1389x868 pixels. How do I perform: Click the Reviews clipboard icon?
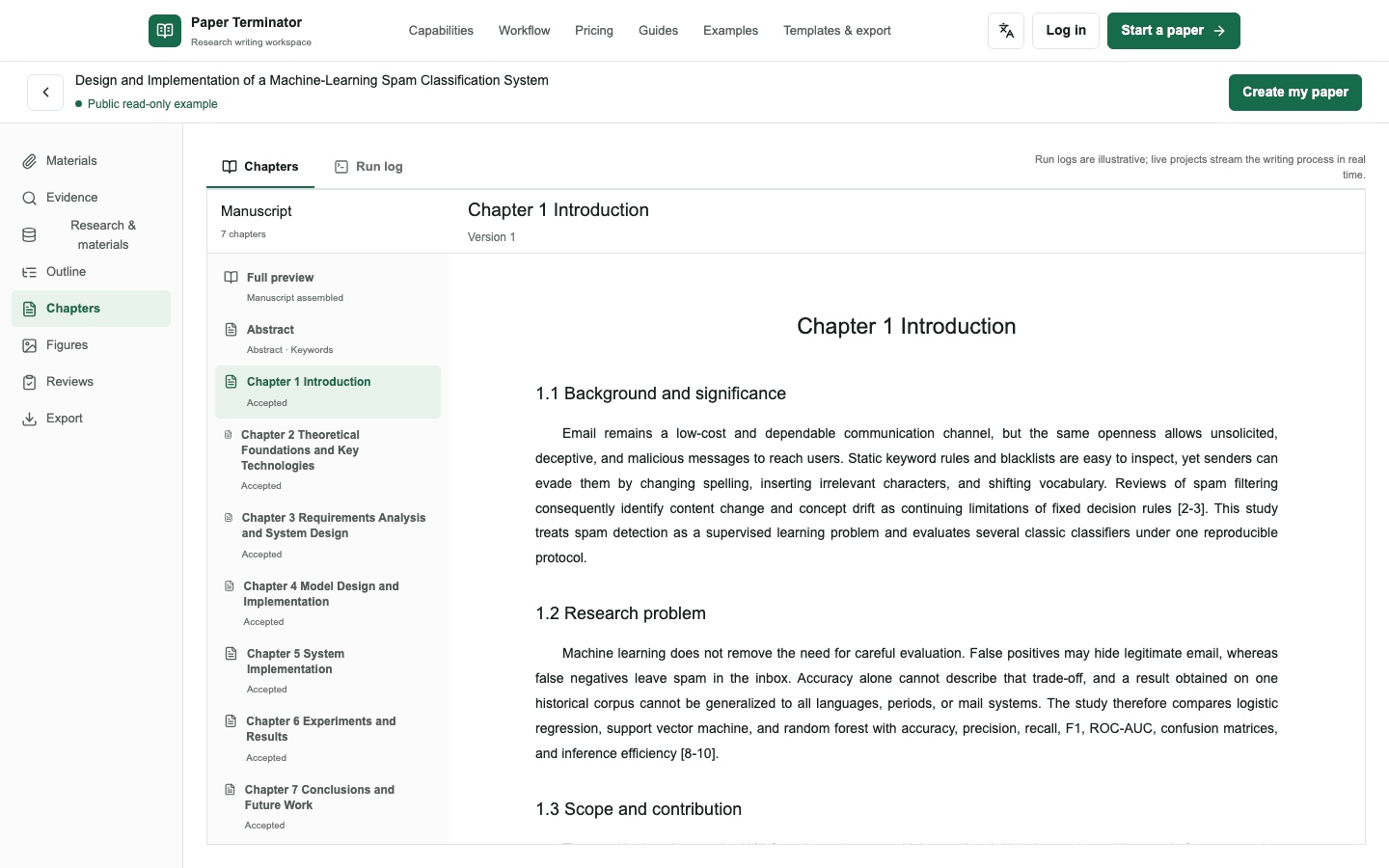[30, 382]
